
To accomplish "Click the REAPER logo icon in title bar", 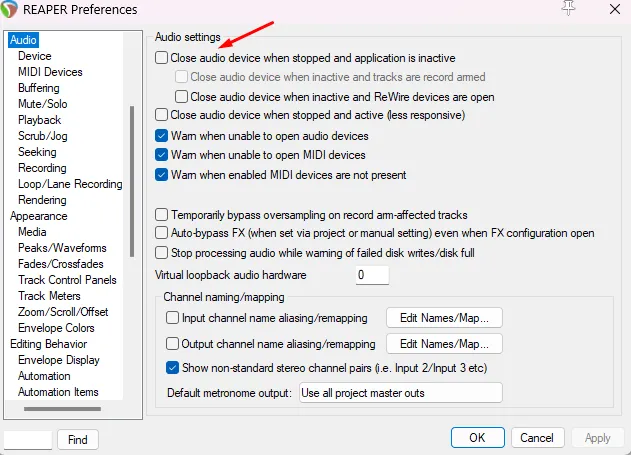I will tap(8, 9).
